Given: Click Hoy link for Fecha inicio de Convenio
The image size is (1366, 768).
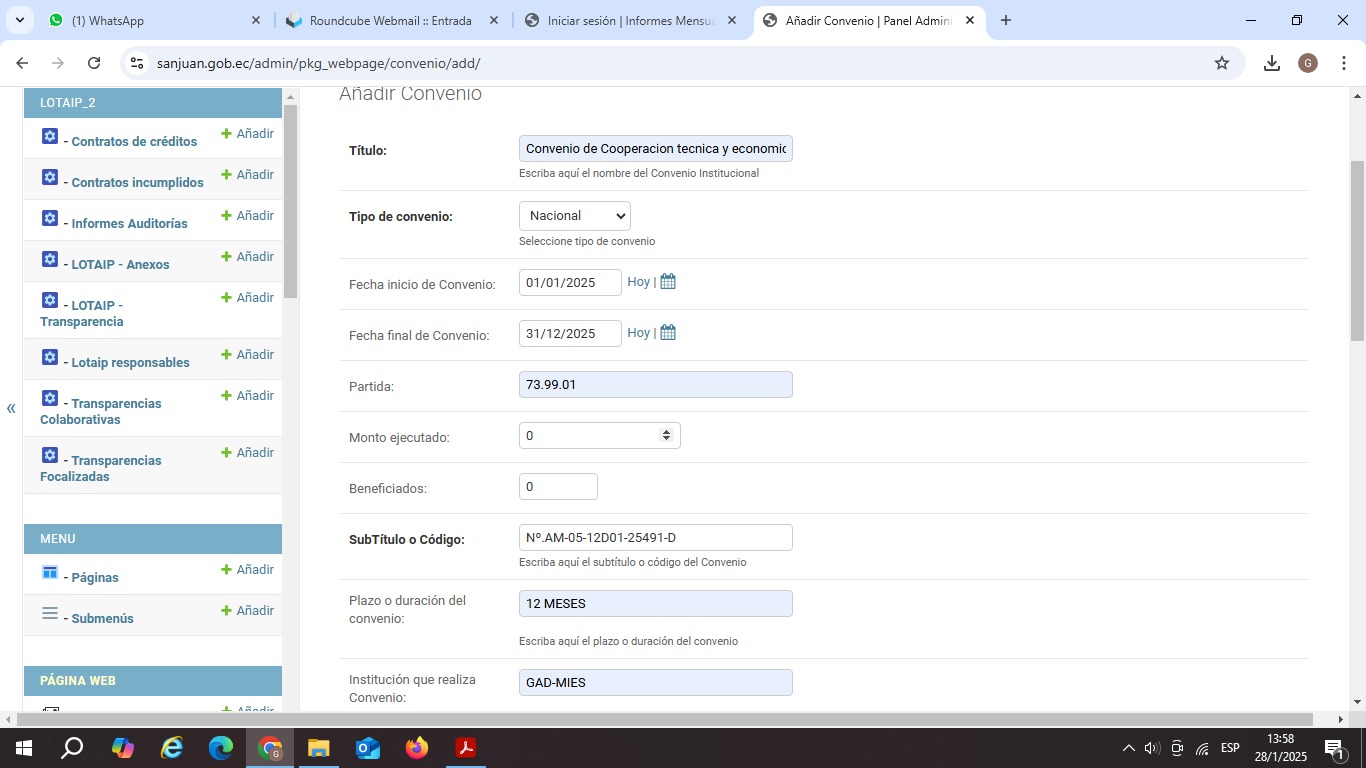Looking at the screenshot, I should pos(638,282).
